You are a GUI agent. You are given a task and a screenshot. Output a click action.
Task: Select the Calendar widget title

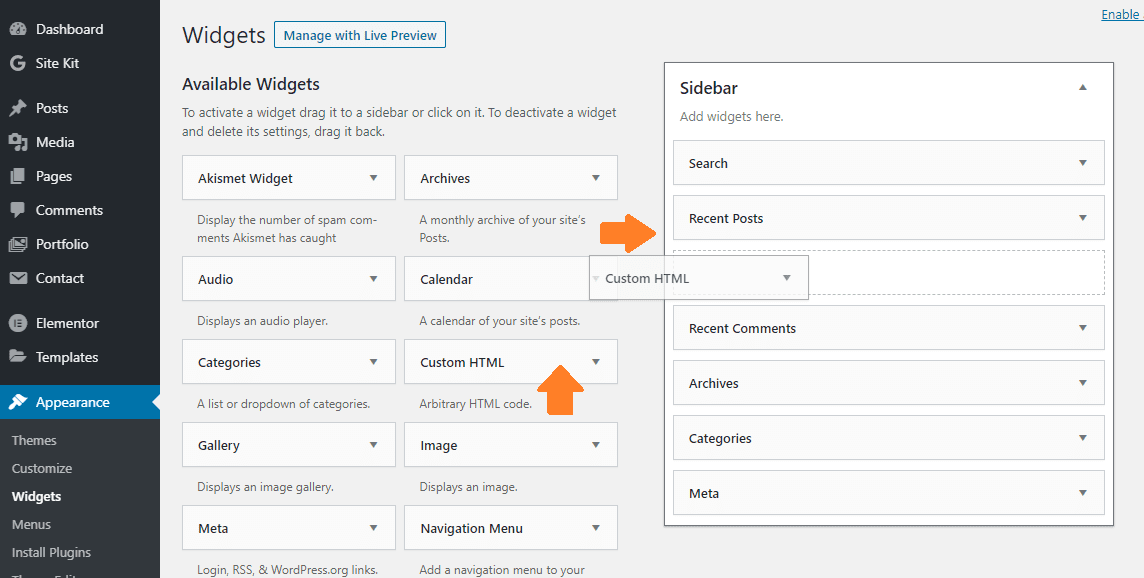click(447, 280)
